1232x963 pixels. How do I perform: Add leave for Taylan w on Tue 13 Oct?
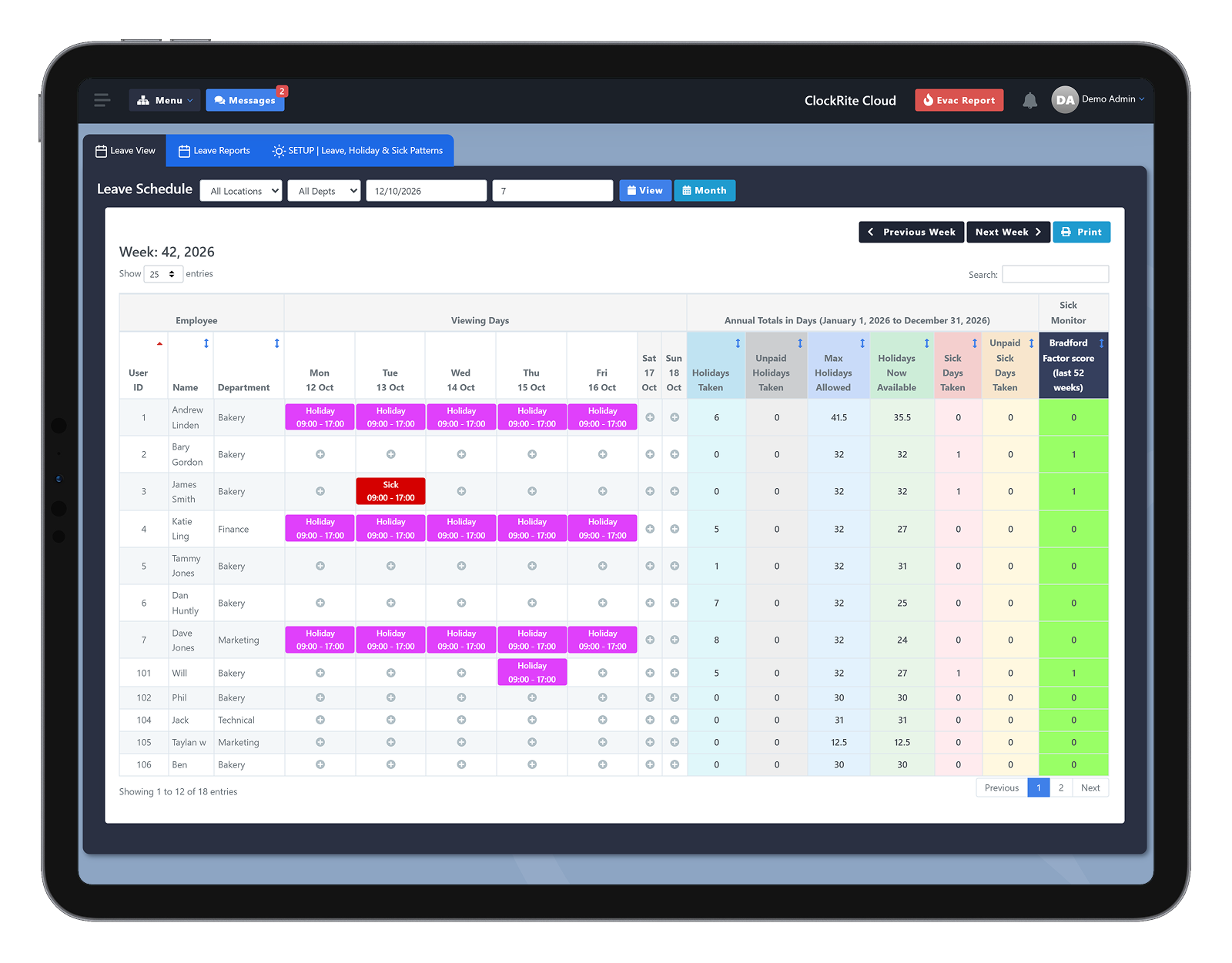(x=391, y=742)
